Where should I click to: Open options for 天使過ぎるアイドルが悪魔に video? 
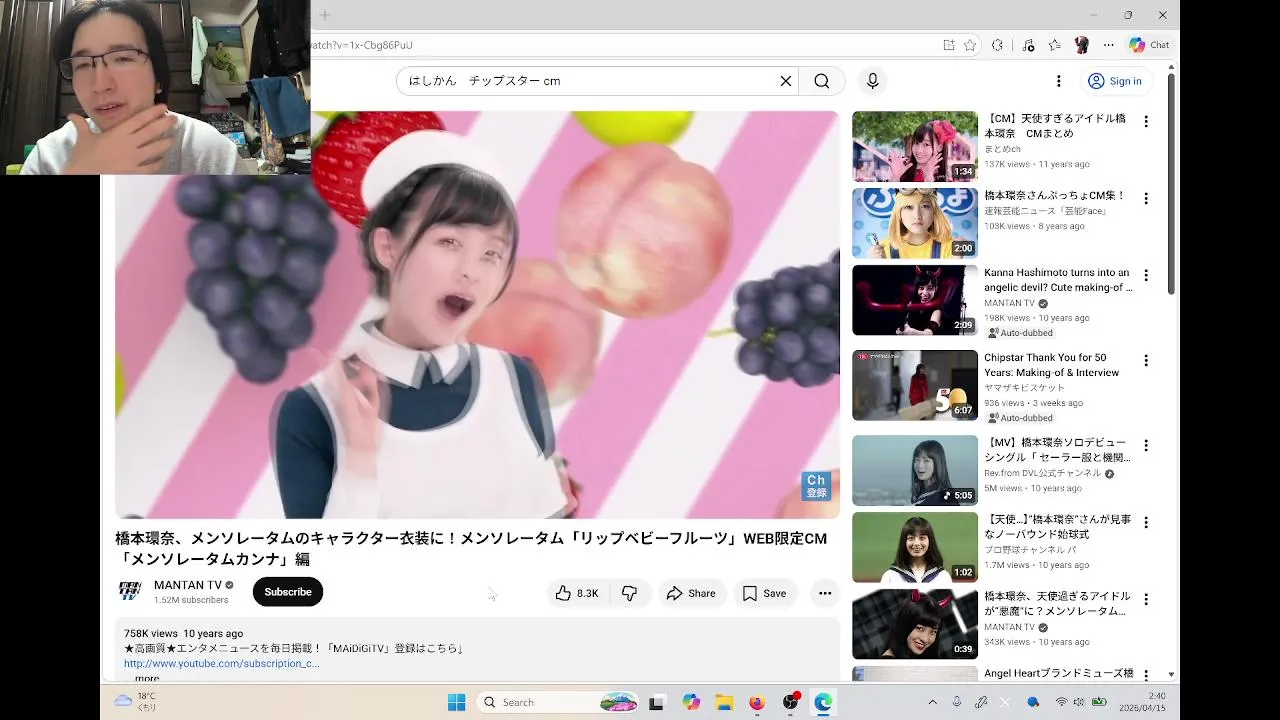point(1146,599)
